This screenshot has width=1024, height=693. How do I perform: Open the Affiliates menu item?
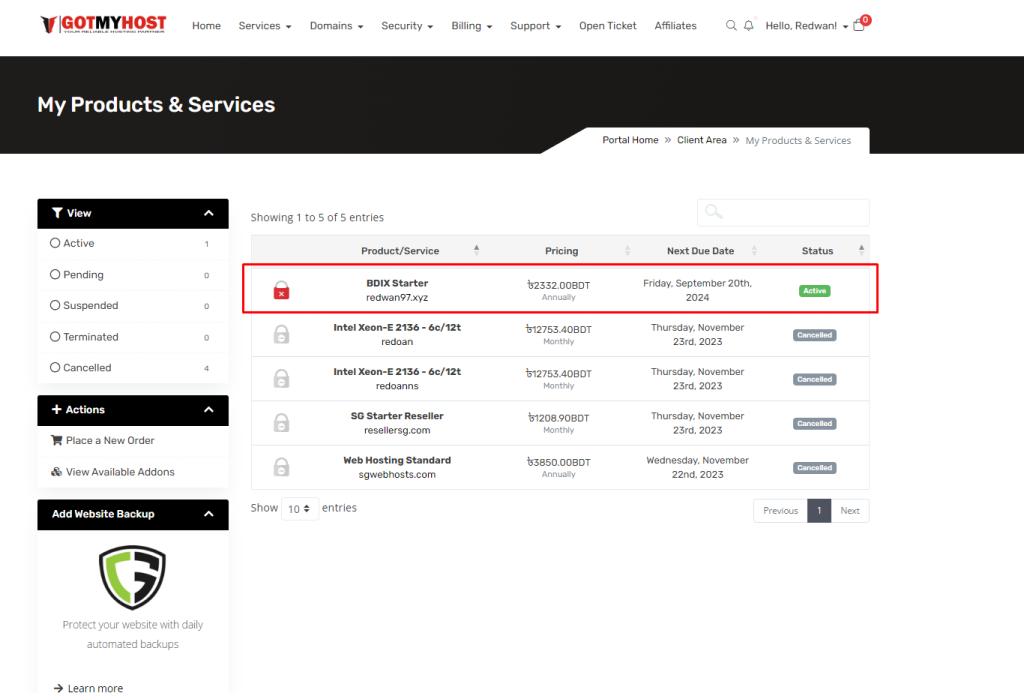pyautogui.click(x=675, y=26)
